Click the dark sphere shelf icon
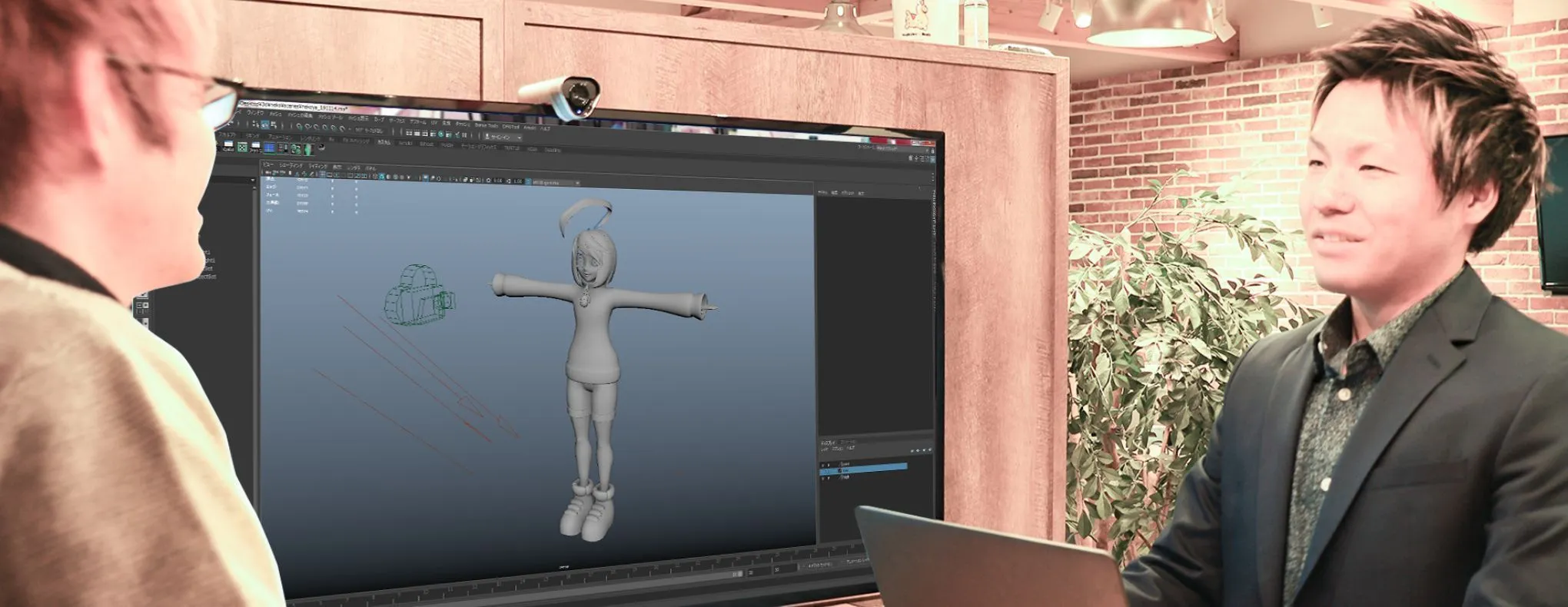The width and height of the screenshot is (1568, 607). click(x=321, y=148)
